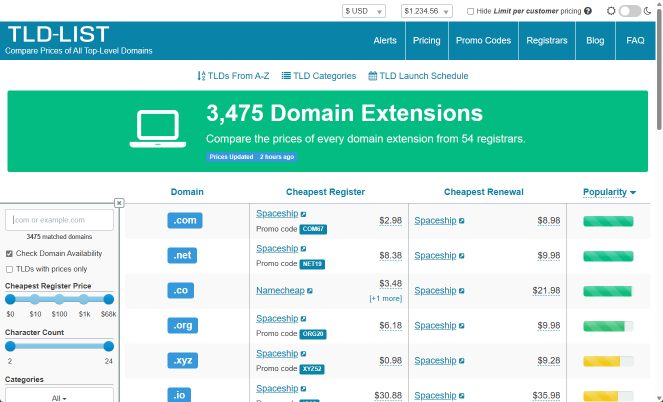
Task: Enable TLDs with prices only checkbox
Action: (9, 269)
